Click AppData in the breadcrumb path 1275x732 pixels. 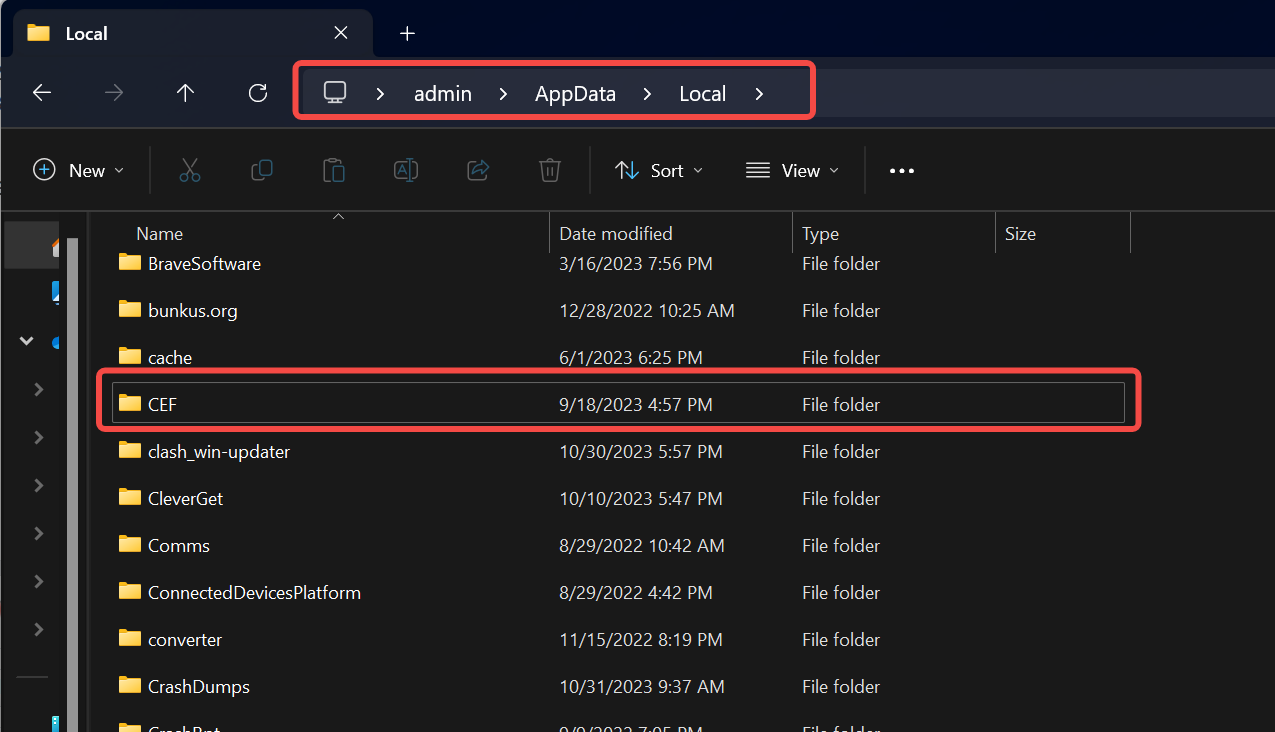click(575, 94)
